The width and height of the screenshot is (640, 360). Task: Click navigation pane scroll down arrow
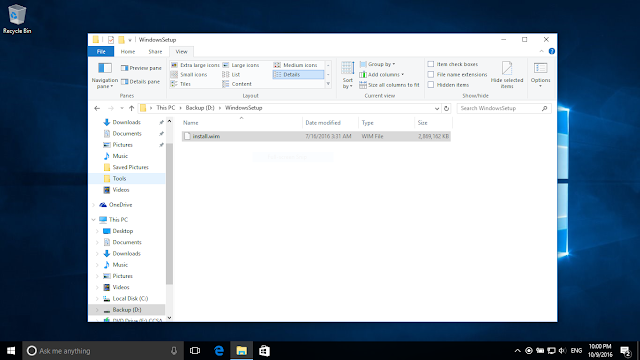click(169, 318)
